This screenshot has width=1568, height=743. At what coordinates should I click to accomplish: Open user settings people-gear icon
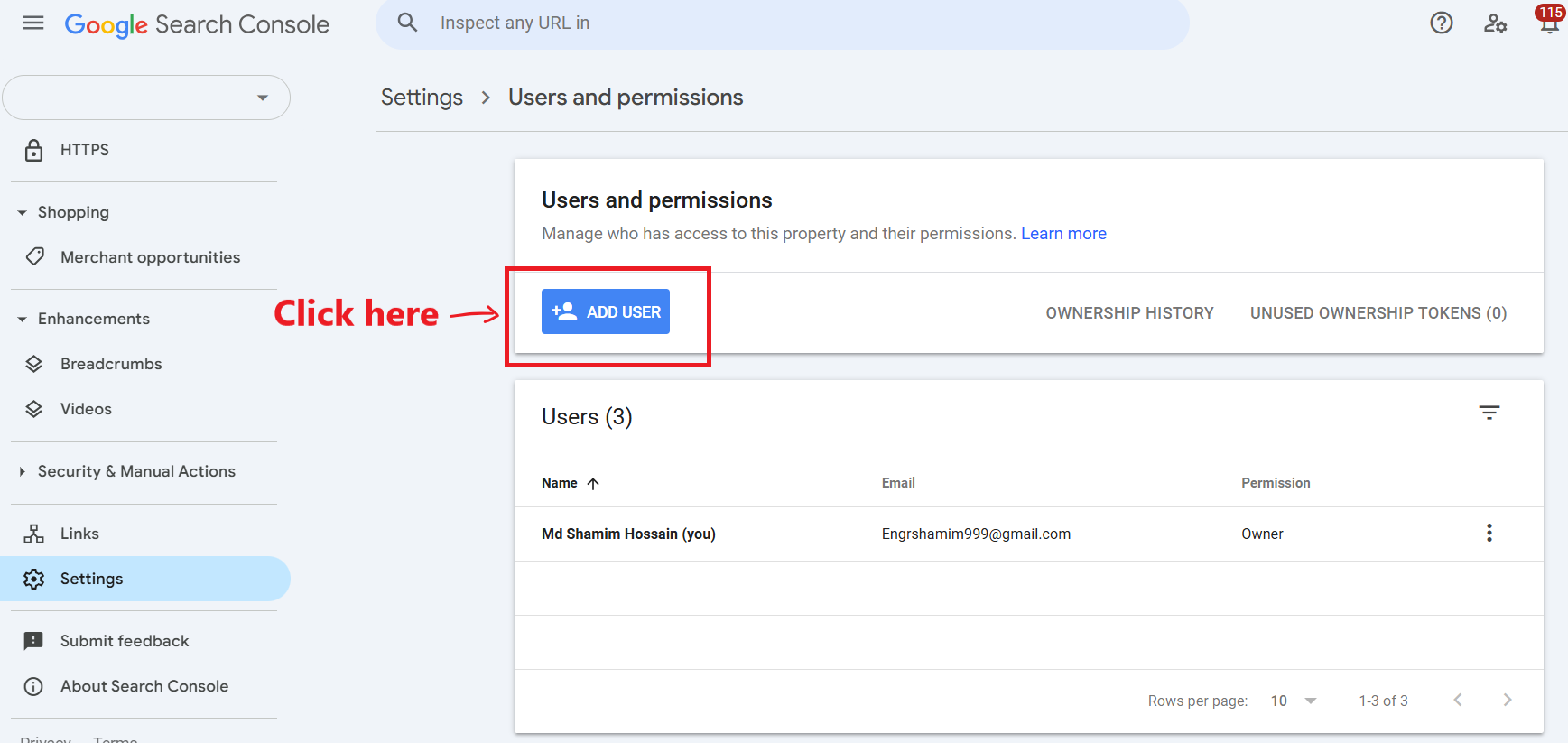click(1495, 23)
